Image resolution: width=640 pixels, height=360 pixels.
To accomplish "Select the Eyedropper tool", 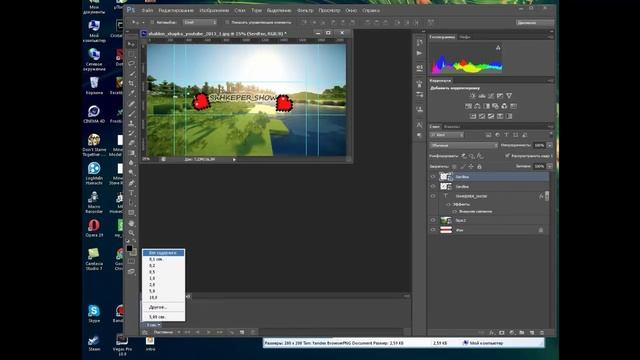I will [131, 93].
